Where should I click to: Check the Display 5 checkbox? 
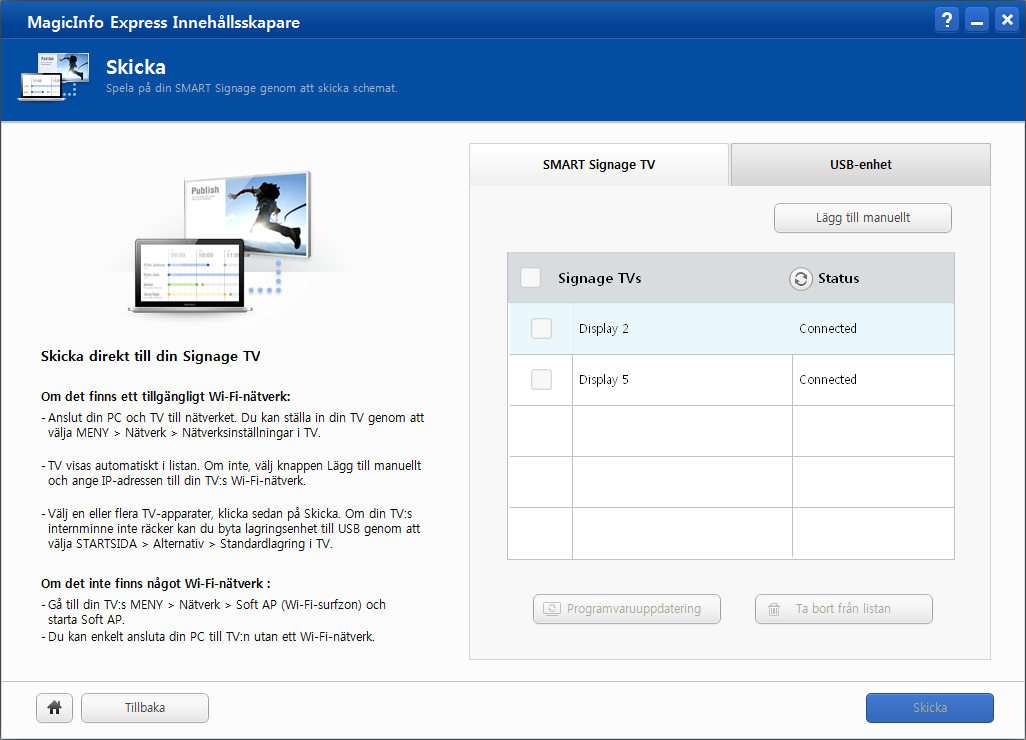point(541,379)
